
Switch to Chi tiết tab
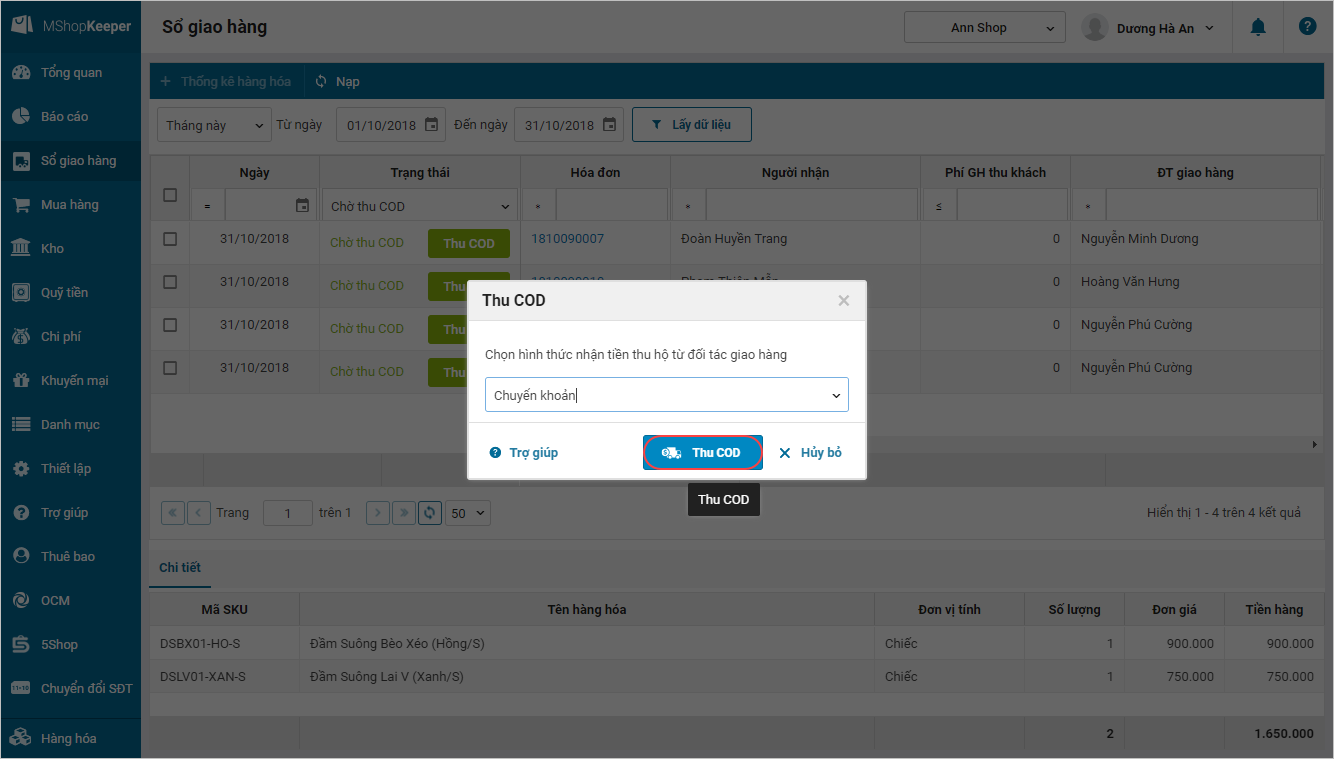click(x=180, y=567)
